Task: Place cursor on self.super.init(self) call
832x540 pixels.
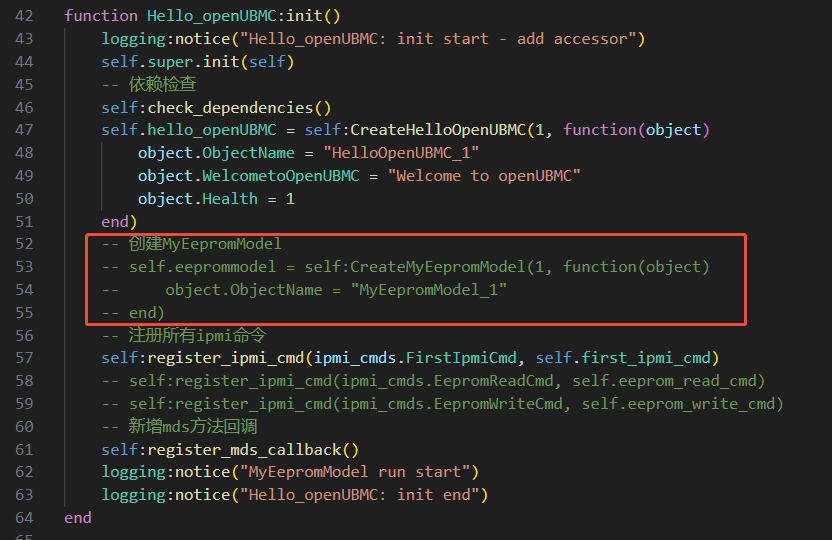Action: tap(197, 62)
